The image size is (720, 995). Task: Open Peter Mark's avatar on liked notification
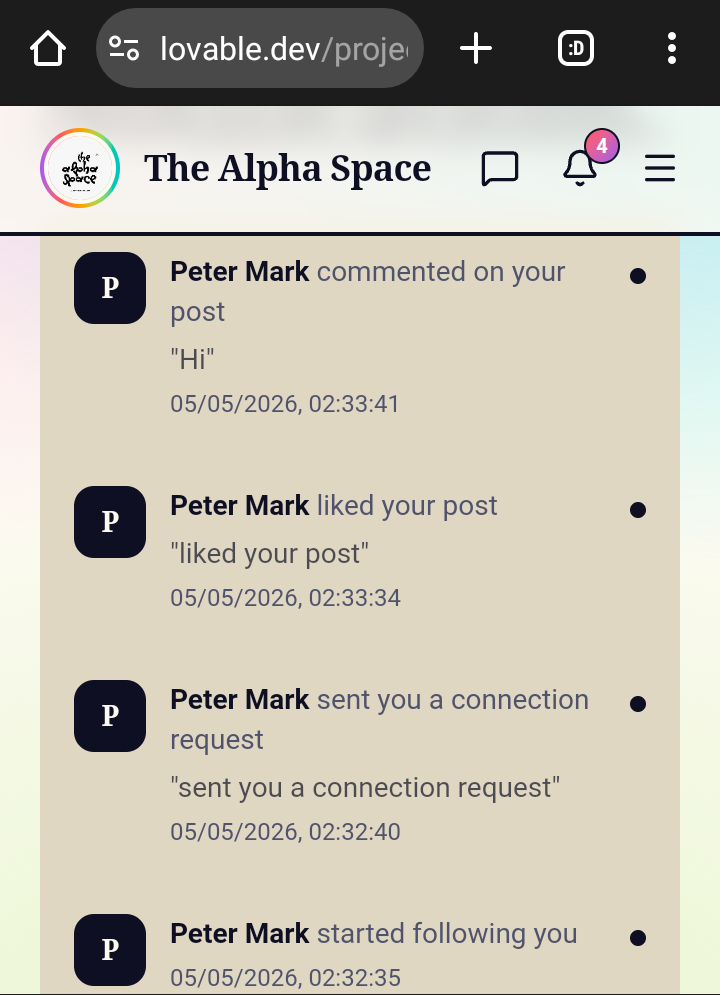click(x=110, y=522)
